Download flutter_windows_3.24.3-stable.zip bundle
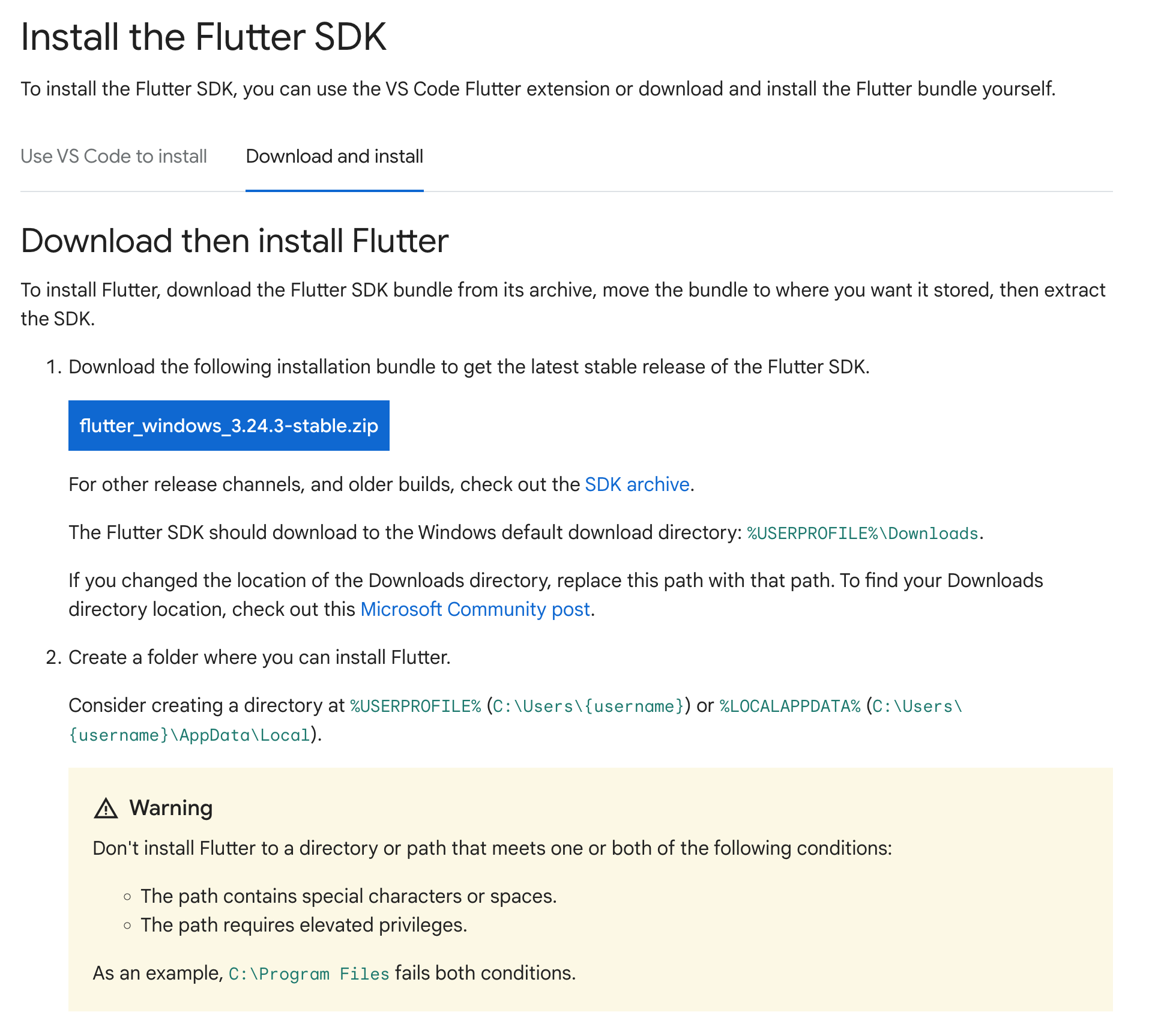This screenshot has width=1149, height=1036. tap(229, 426)
